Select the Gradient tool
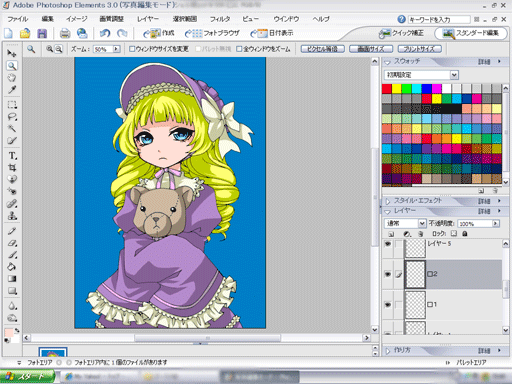512x384 pixels. (x=12, y=279)
